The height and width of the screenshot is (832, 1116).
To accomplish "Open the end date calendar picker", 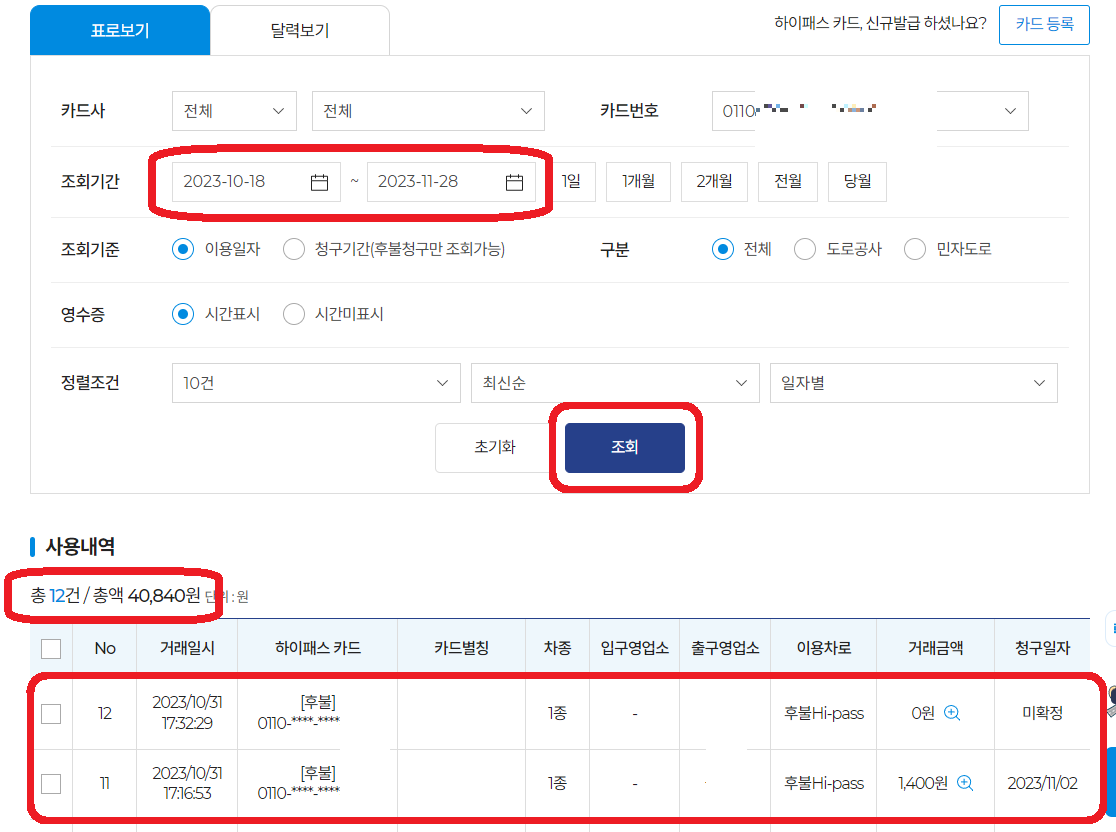I will click(x=516, y=181).
